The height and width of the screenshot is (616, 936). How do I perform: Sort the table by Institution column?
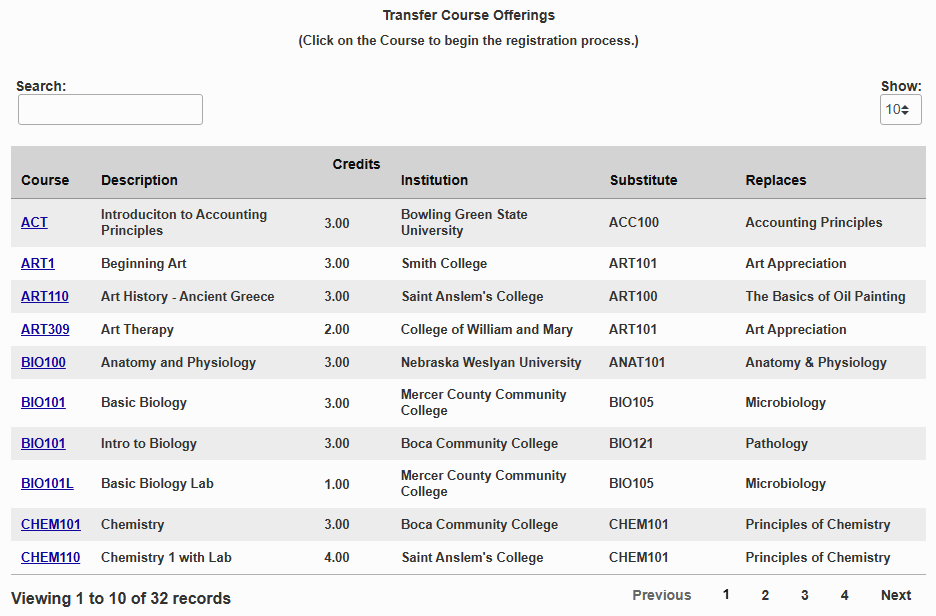click(x=433, y=180)
